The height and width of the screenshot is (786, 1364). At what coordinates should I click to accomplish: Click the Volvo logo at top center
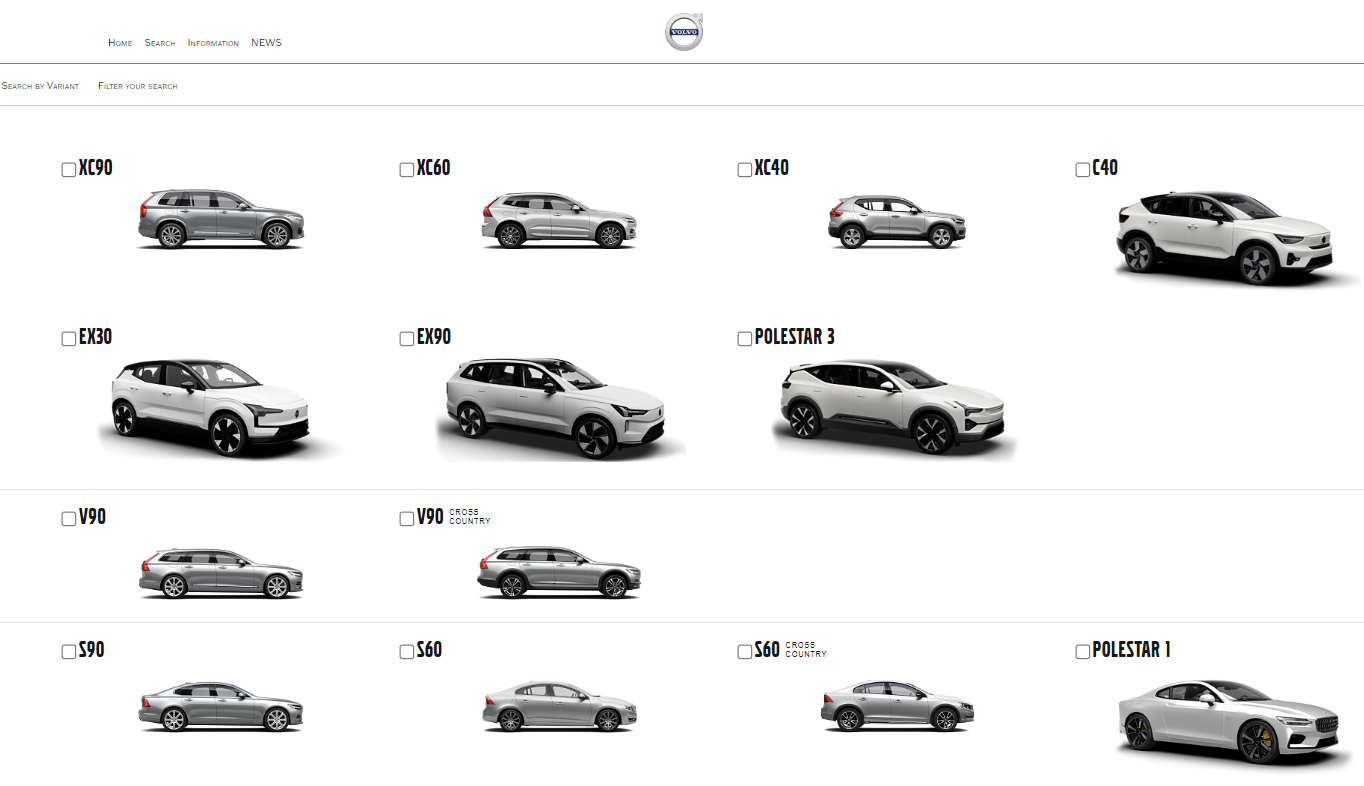(684, 32)
